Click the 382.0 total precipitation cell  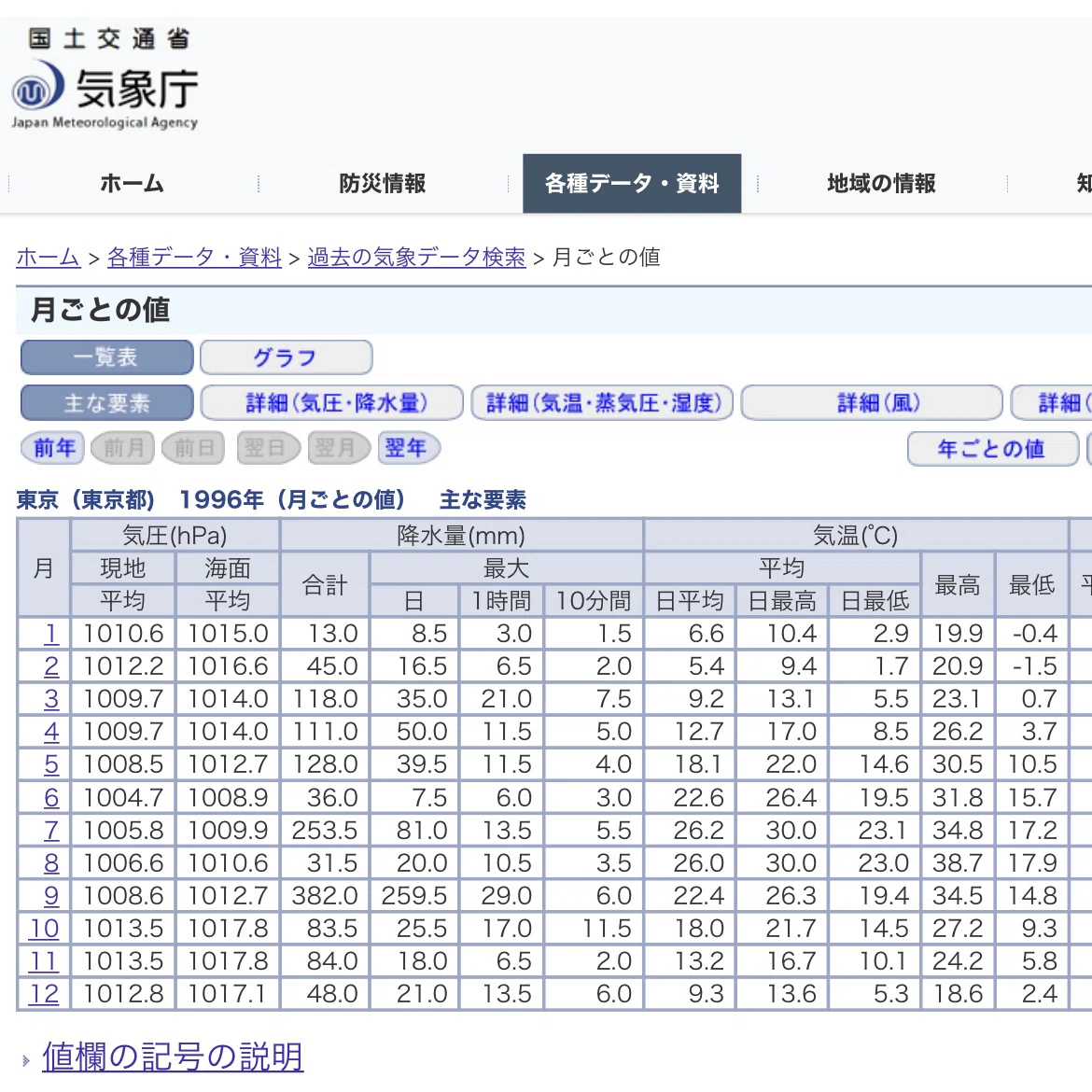(325, 896)
